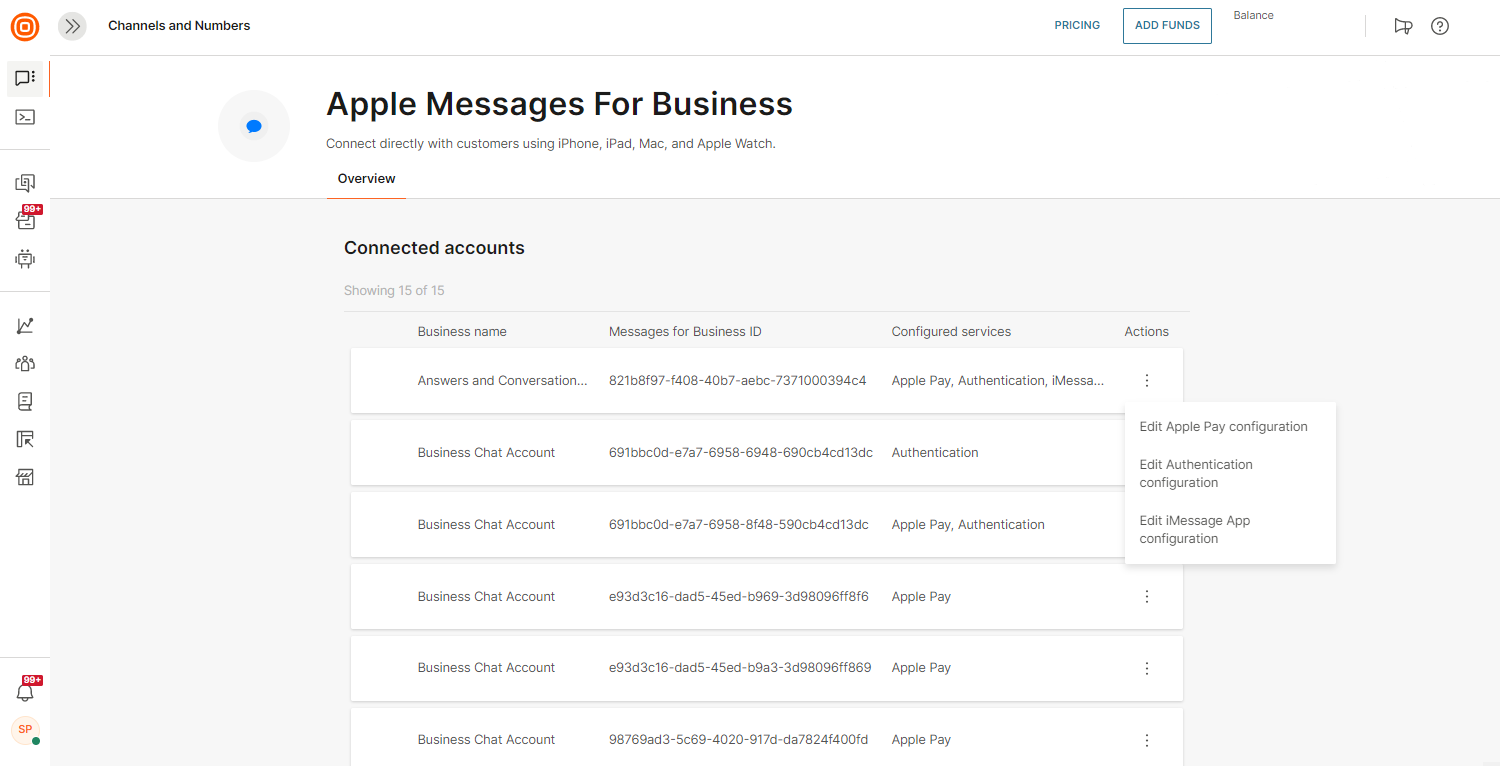This screenshot has height=766, width=1500.
Task: Open the PRICING link
Action: [x=1077, y=26]
